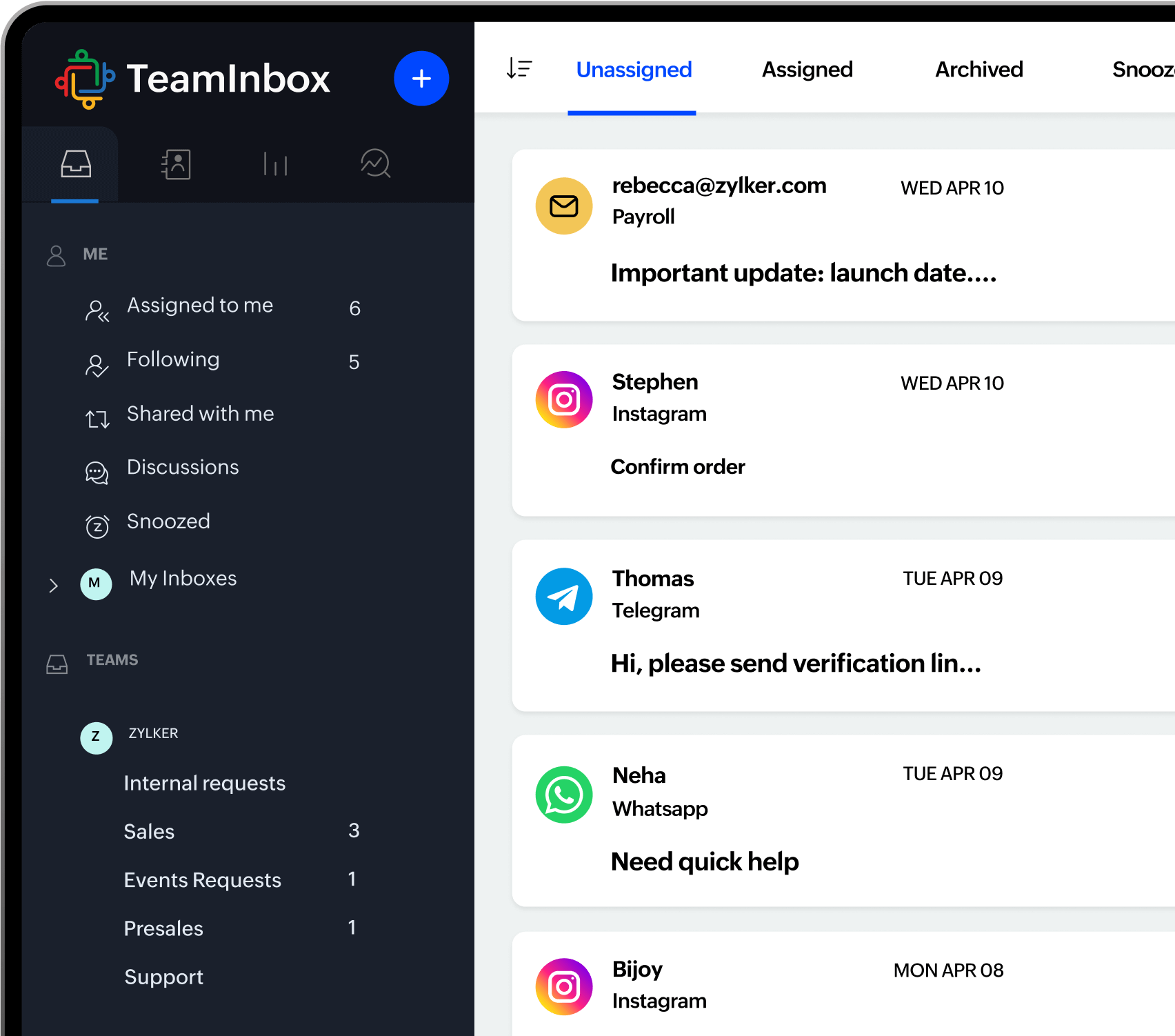Open Stephen's 'Confirm order' message
The width and height of the screenshot is (1175, 1036).
coord(678,467)
